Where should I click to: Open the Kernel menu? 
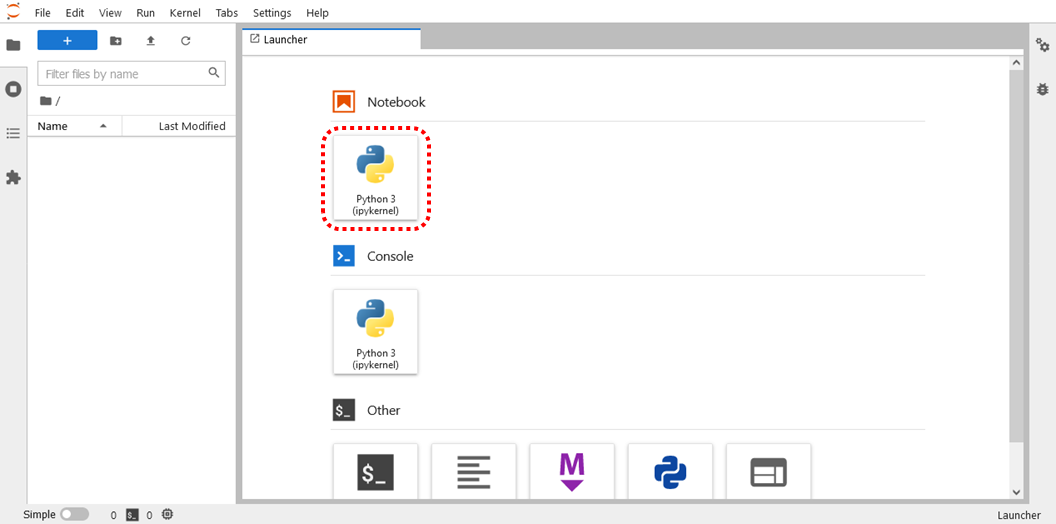coord(185,13)
